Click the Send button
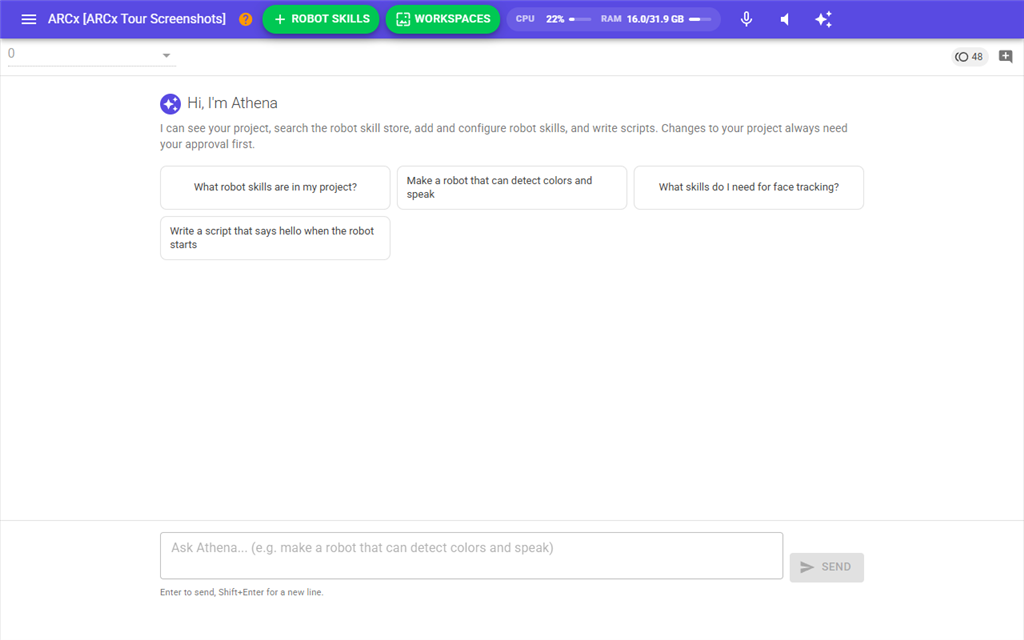Screen dimensions: 1024x640 click(826, 567)
